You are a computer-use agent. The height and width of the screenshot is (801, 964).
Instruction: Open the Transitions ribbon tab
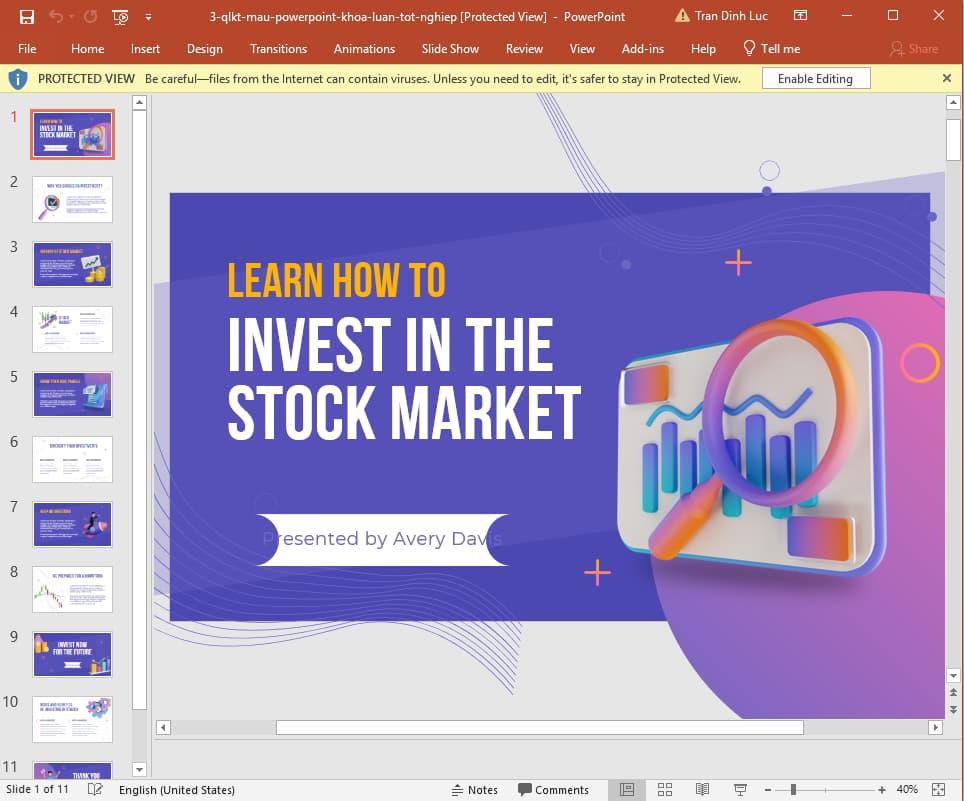tap(278, 48)
